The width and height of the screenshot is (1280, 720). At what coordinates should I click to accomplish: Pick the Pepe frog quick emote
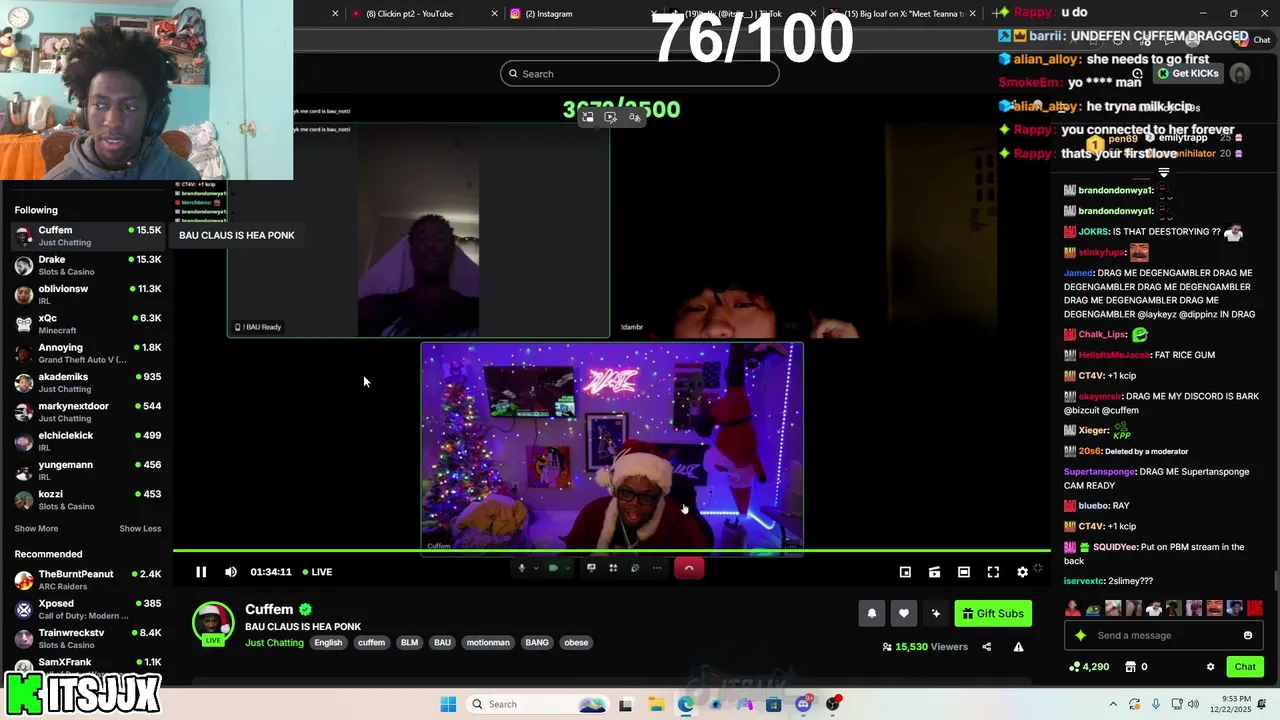coord(1093,608)
